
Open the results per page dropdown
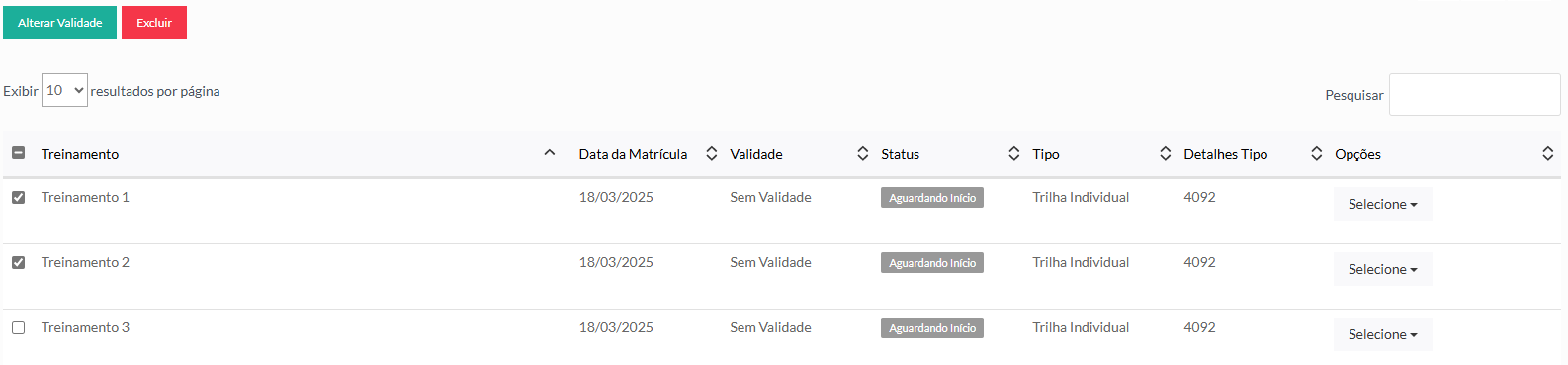pos(64,90)
